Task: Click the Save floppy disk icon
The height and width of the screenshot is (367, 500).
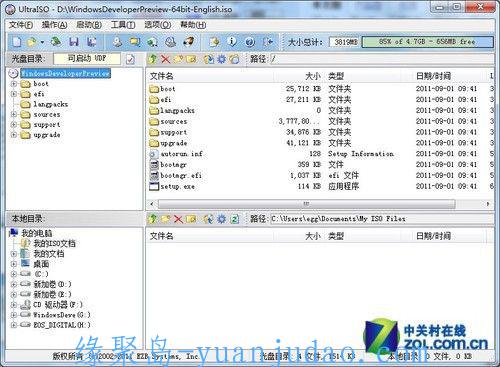Action: 74,42
